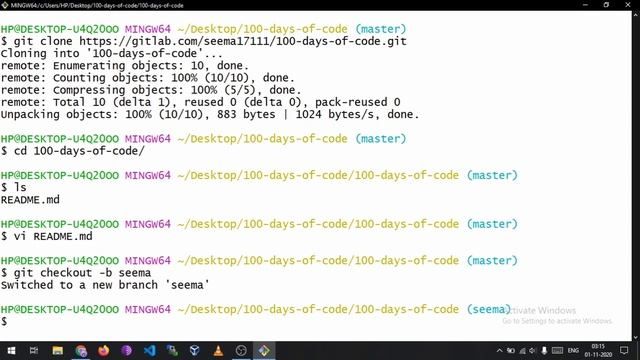Screen dimensions: 640x360
Task: Click the MINGW64 window title text
Action: [x=97, y=5]
